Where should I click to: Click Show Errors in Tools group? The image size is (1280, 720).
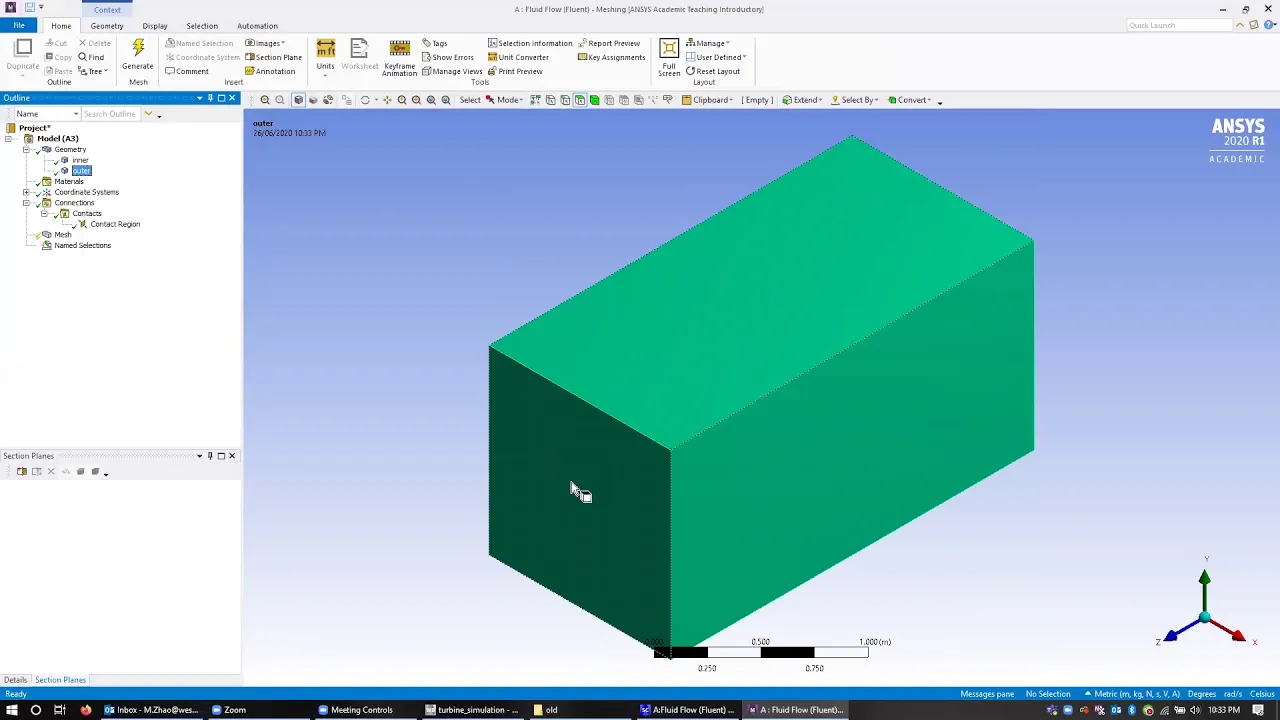(448, 57)
